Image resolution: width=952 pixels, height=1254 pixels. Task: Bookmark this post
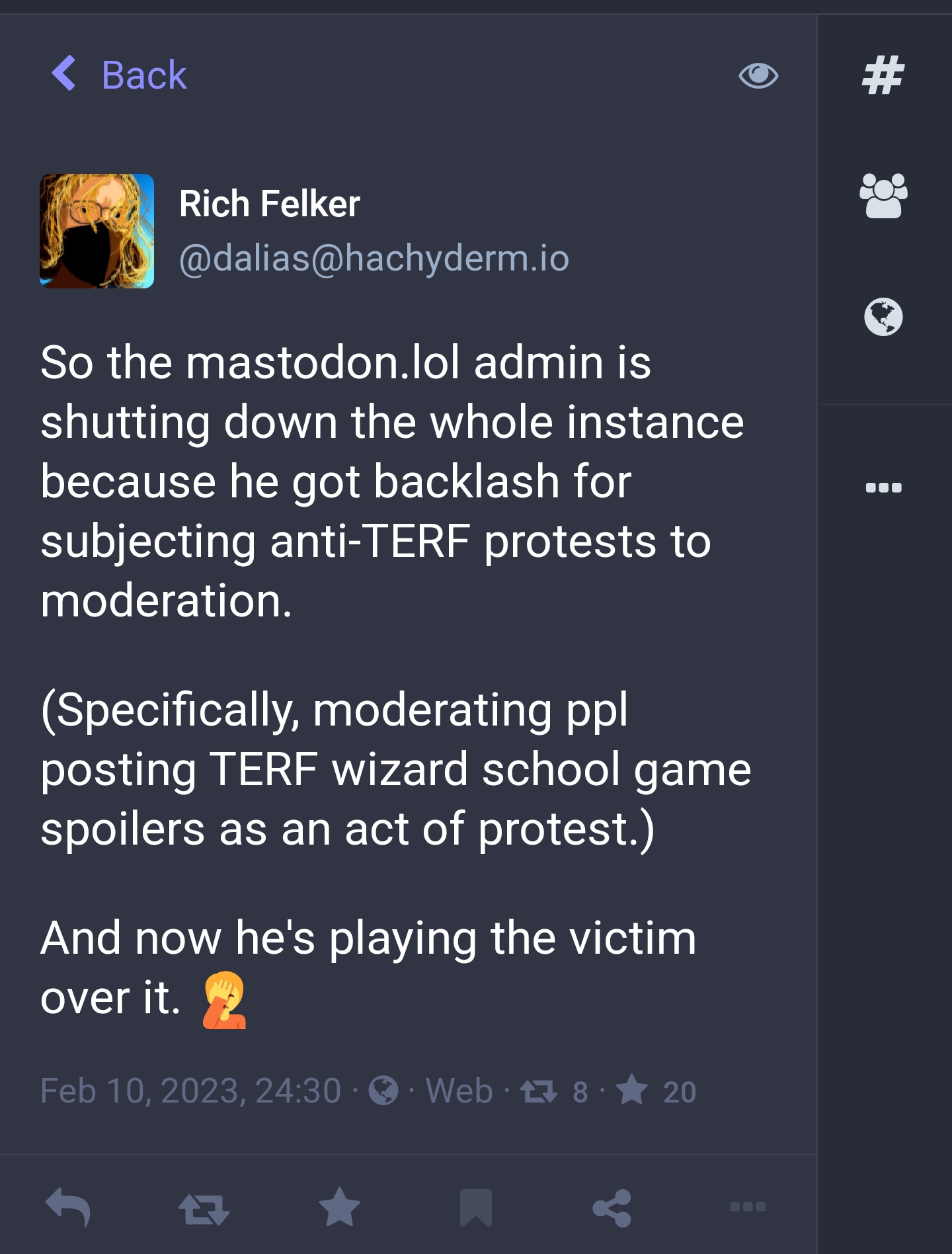pyautogui.click(x=476, y=1207)
